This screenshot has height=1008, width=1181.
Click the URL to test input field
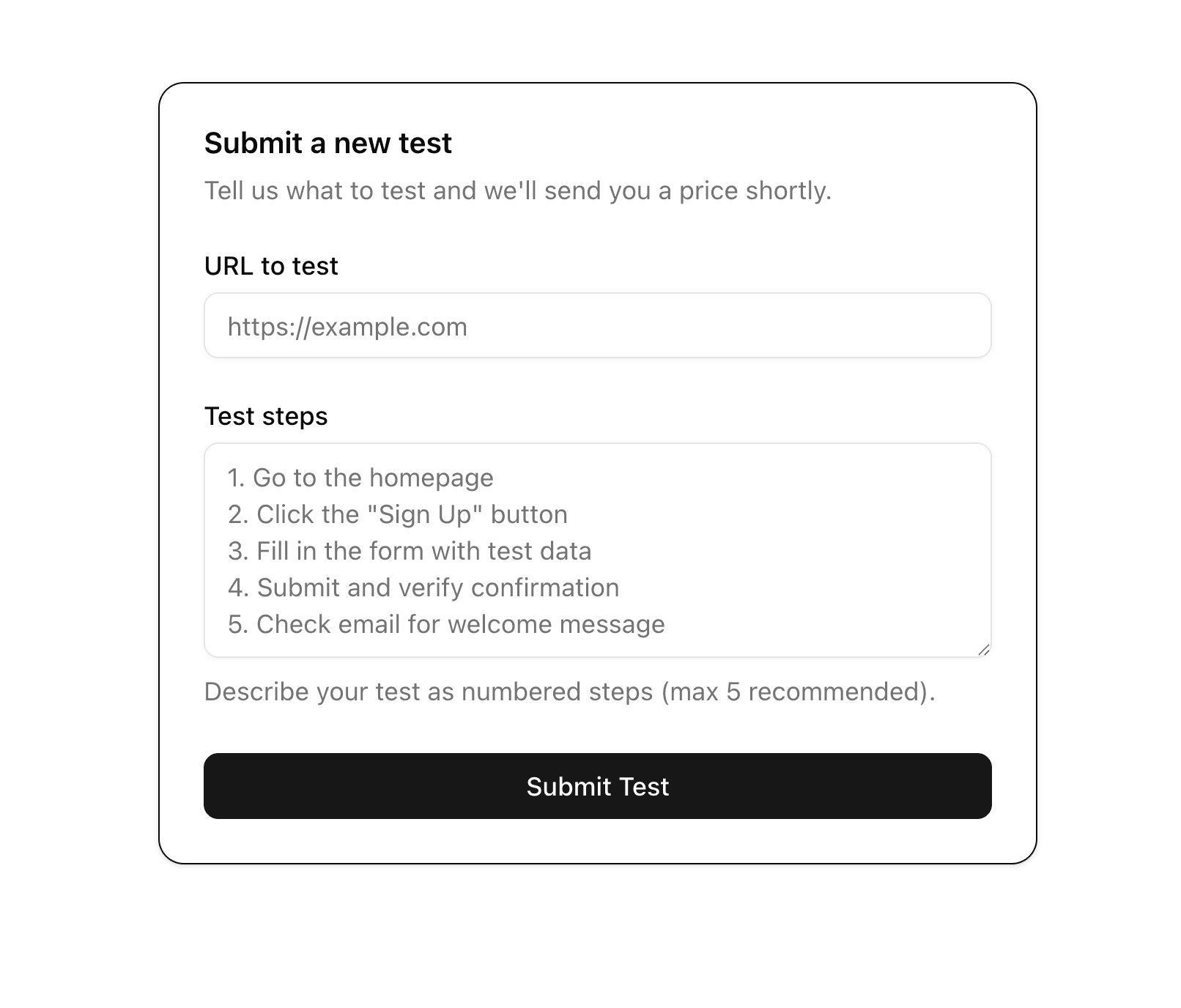[x=596, y=325]
